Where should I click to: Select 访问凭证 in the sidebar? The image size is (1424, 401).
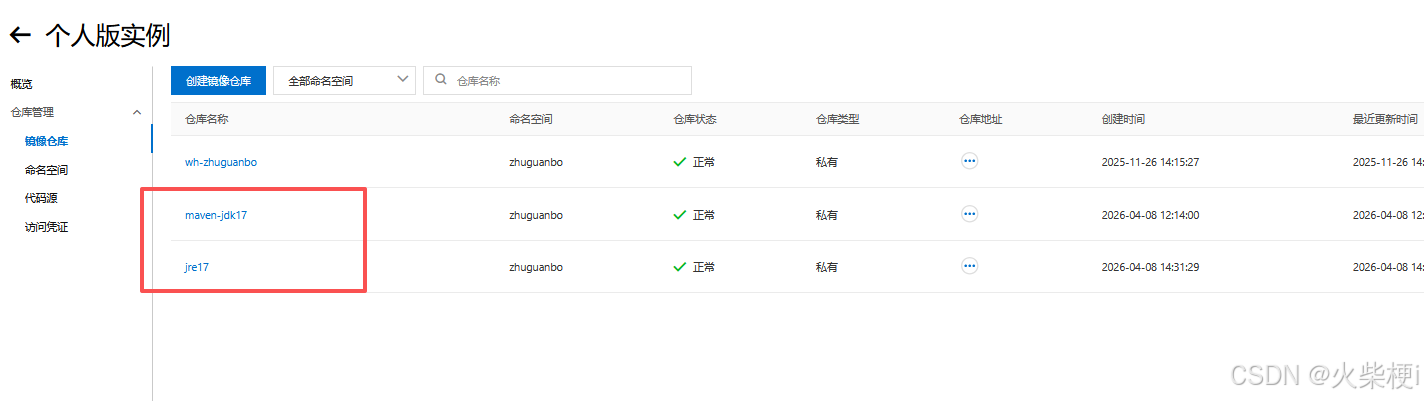[47, 227]
